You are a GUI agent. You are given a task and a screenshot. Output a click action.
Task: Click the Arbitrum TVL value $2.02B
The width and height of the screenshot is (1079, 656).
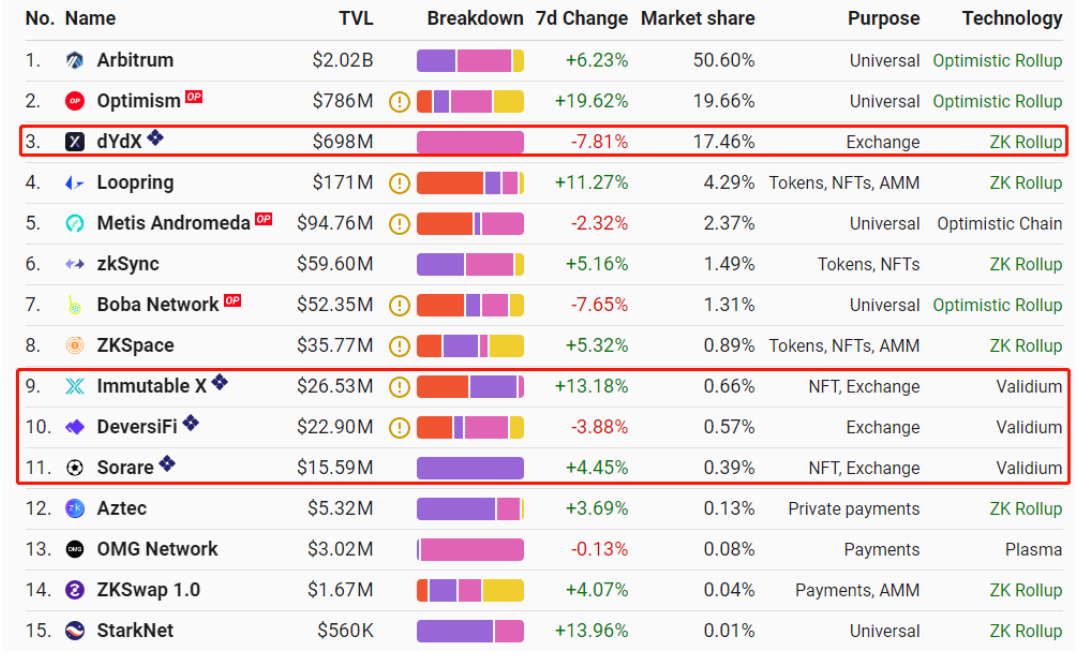click(343, 61)
